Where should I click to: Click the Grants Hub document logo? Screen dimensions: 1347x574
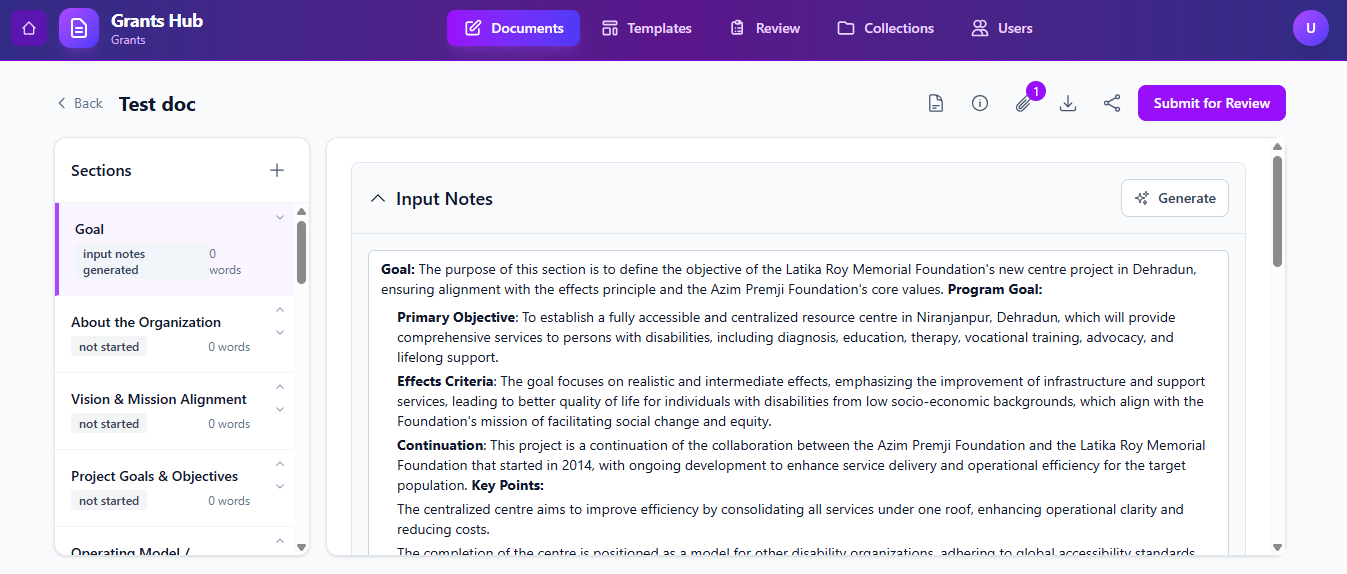[x=79, y=28]
